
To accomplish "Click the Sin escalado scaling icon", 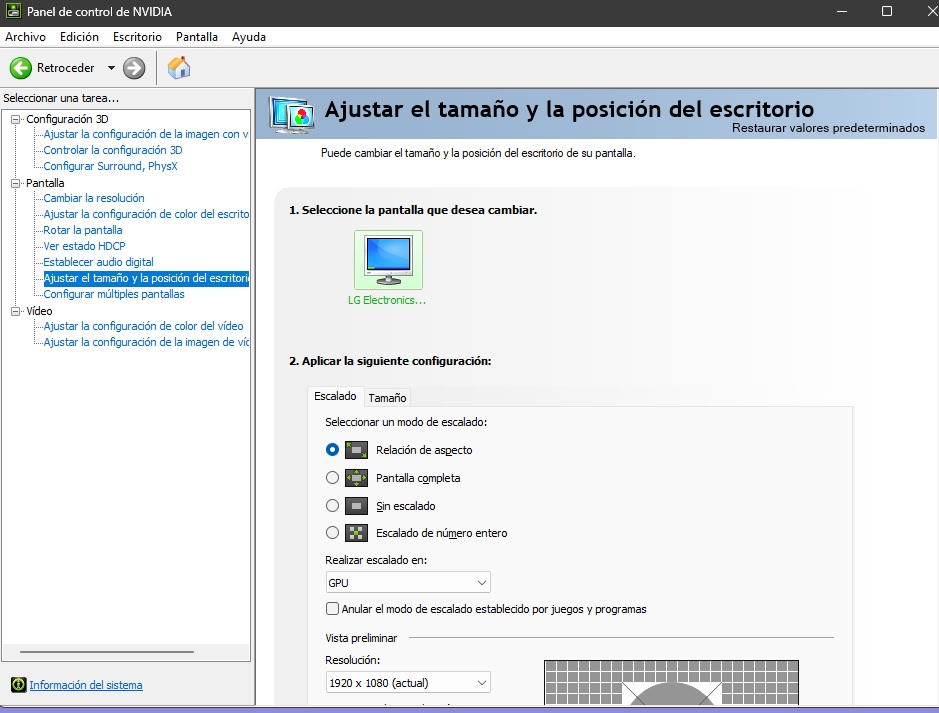I will (356, 506).
